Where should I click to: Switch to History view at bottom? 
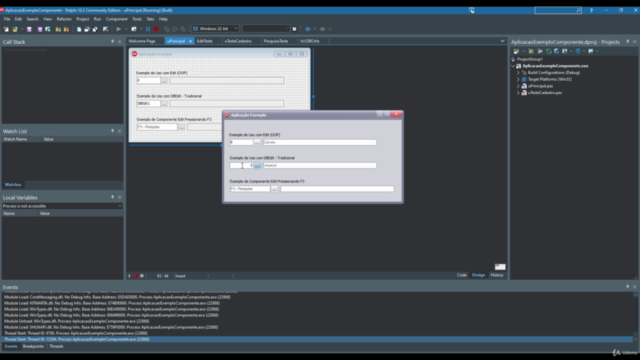coord(497,275)
